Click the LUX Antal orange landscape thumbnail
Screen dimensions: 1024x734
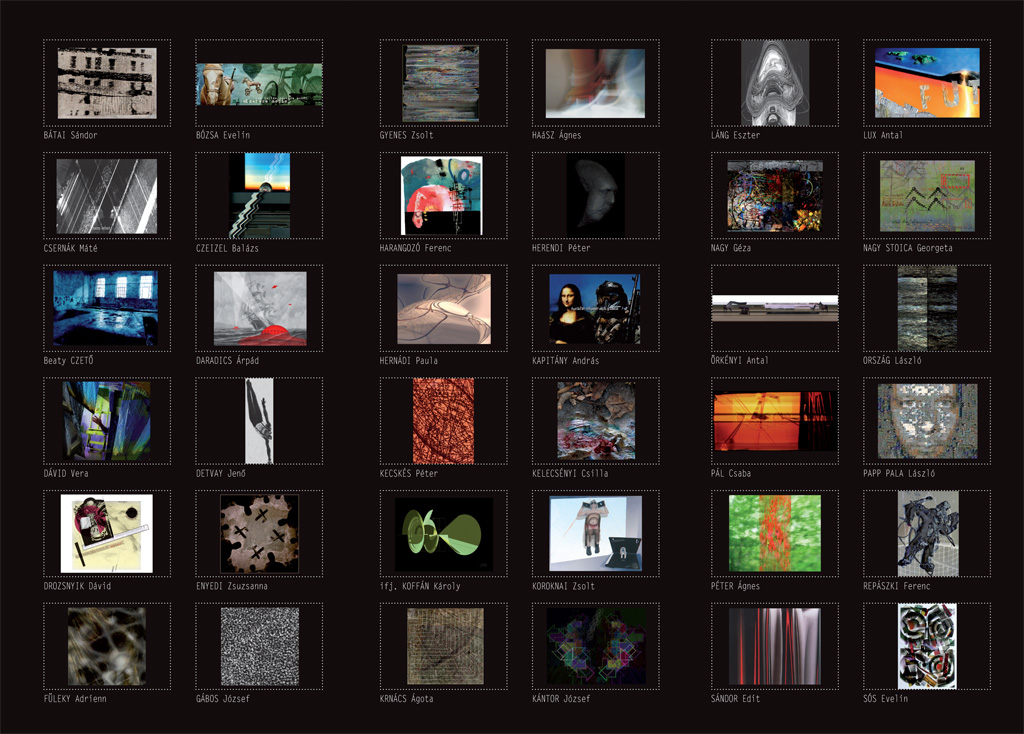tap(927, 83)
